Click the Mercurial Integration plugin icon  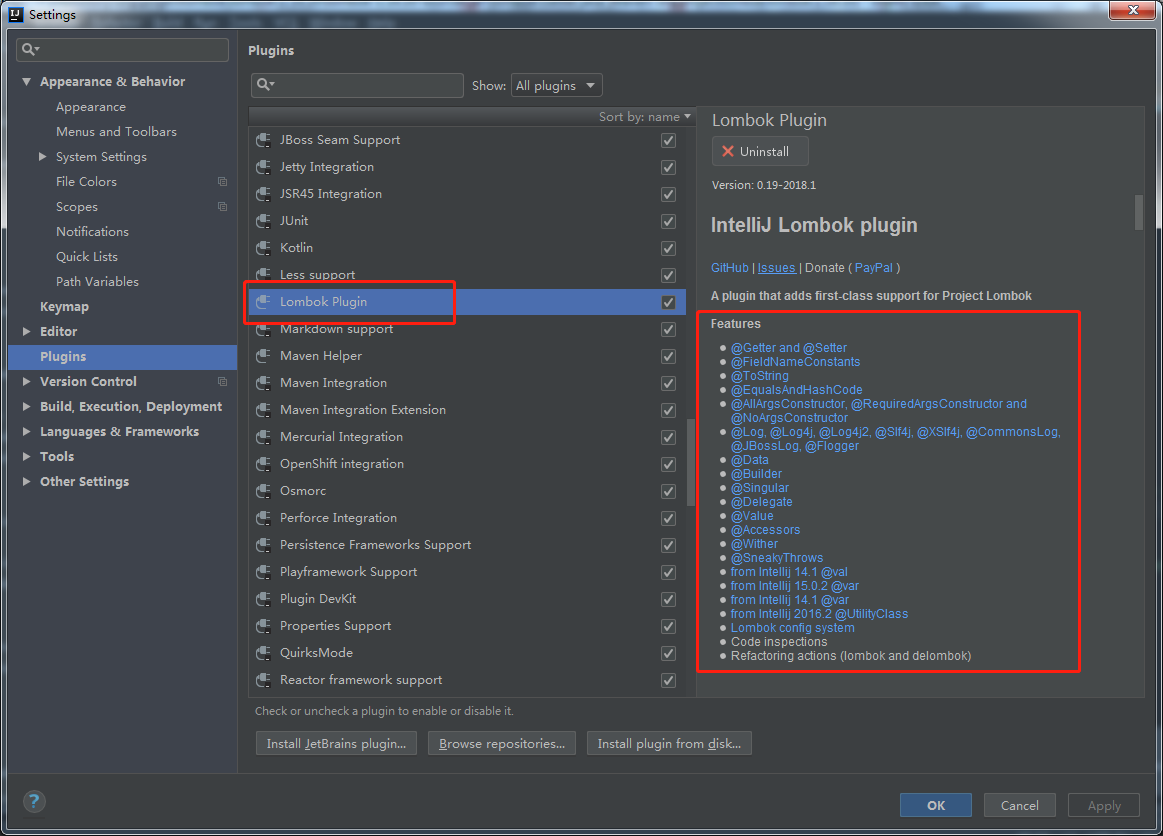pos(263,437)
